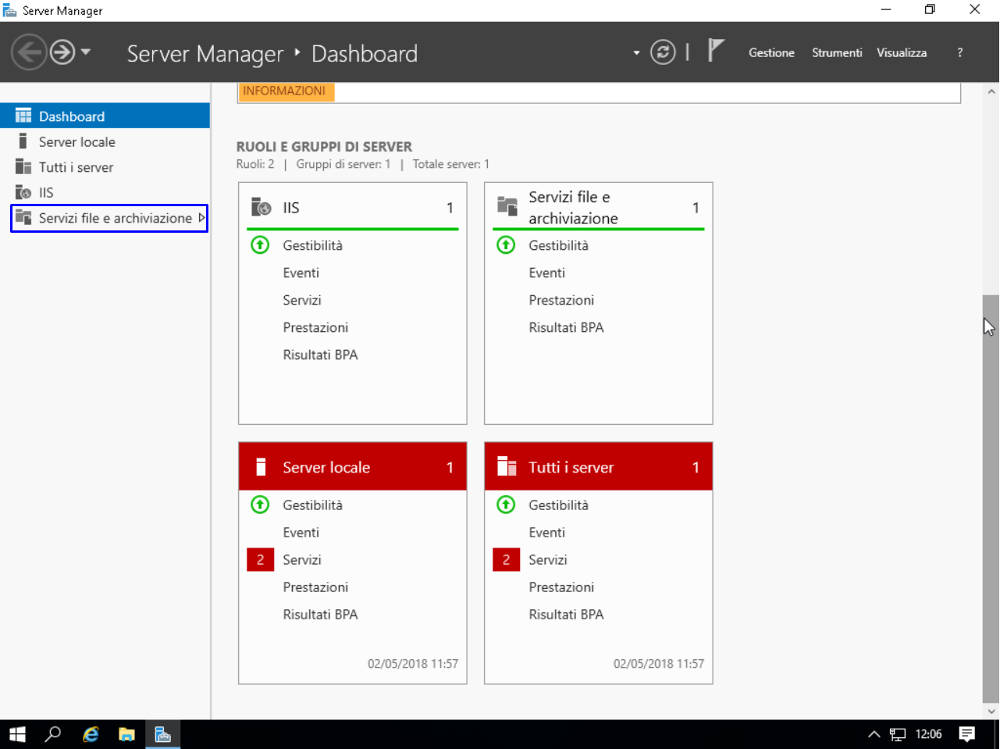Open Gestibilità in the IIS tile
This screenshot has width=1000, height=749.
(x=312, y=245)
